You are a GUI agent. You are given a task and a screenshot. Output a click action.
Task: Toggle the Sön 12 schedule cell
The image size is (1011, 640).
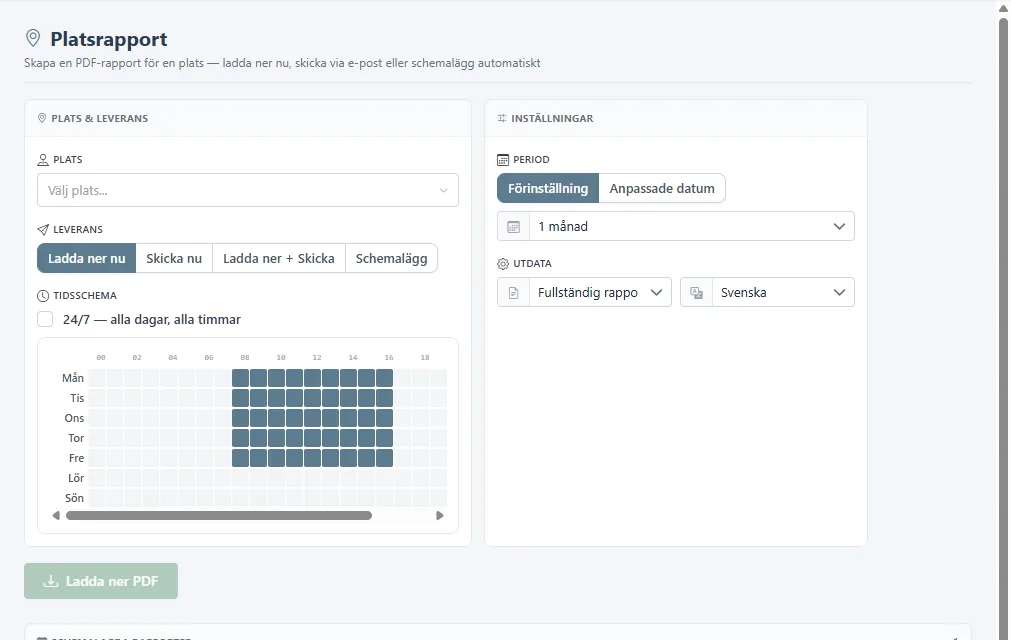pos(313,498)
